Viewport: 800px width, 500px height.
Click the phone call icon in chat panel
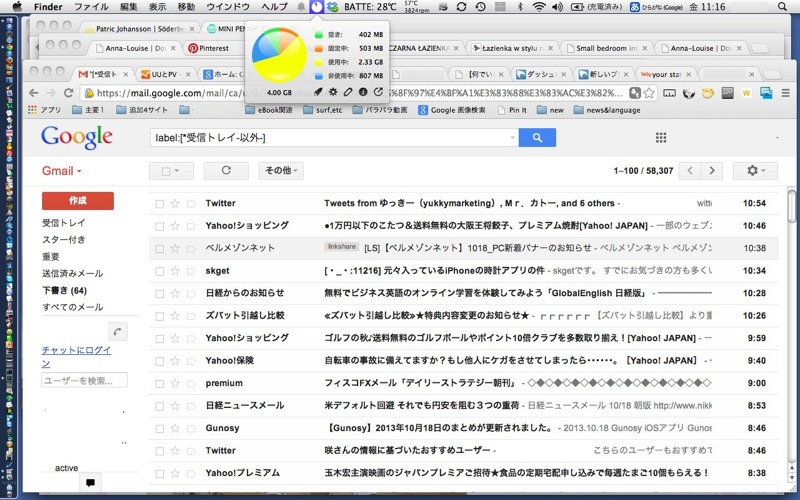coord(118,332)
